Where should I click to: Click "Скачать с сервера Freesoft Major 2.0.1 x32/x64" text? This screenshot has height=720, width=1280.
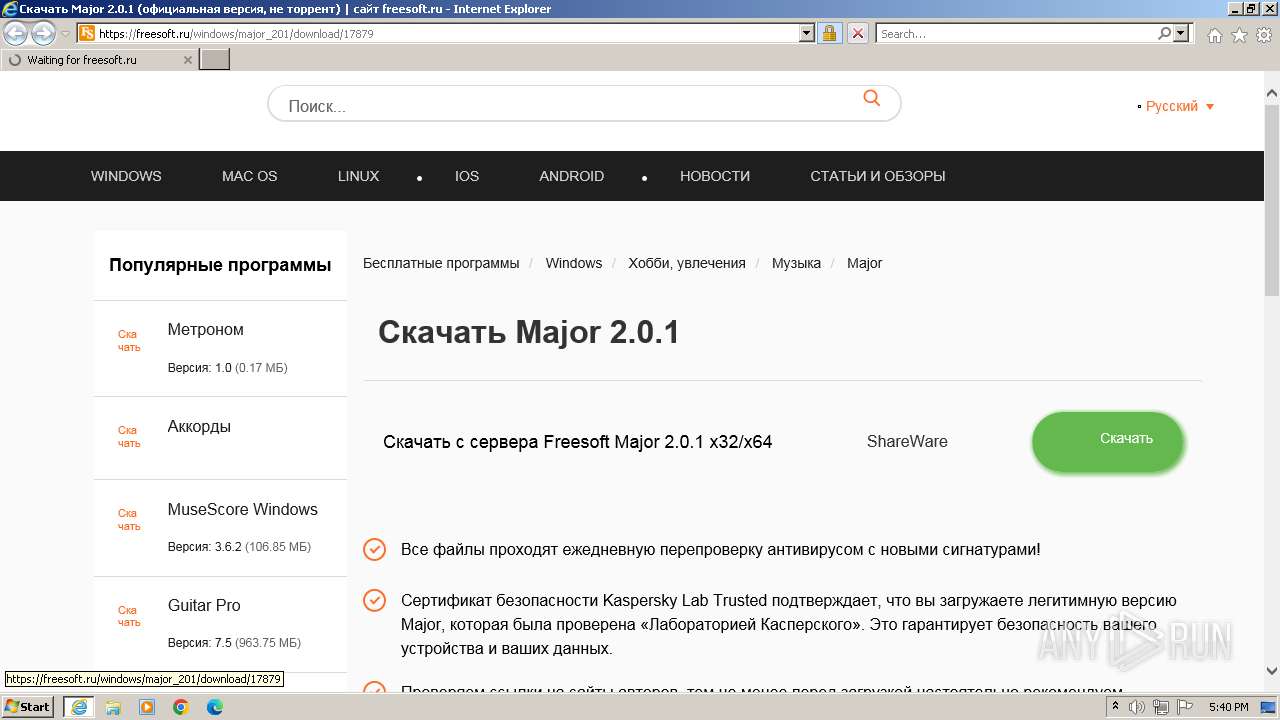point(578,442)
